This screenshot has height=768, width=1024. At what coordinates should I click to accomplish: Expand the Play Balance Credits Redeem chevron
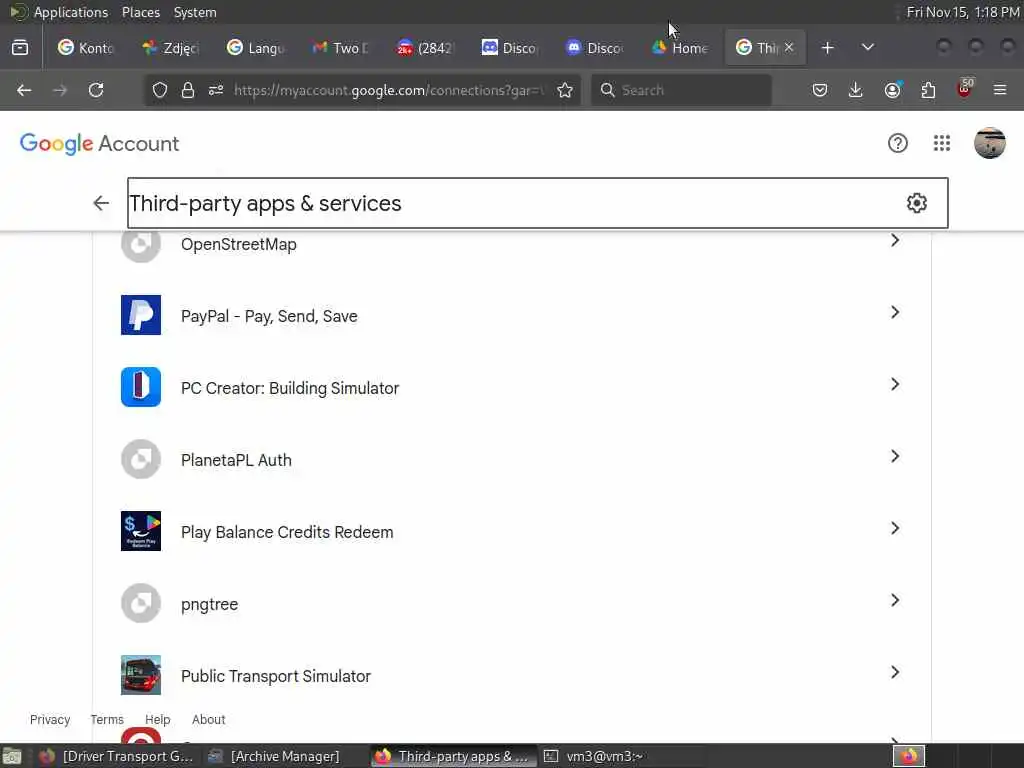click(895, 528)
